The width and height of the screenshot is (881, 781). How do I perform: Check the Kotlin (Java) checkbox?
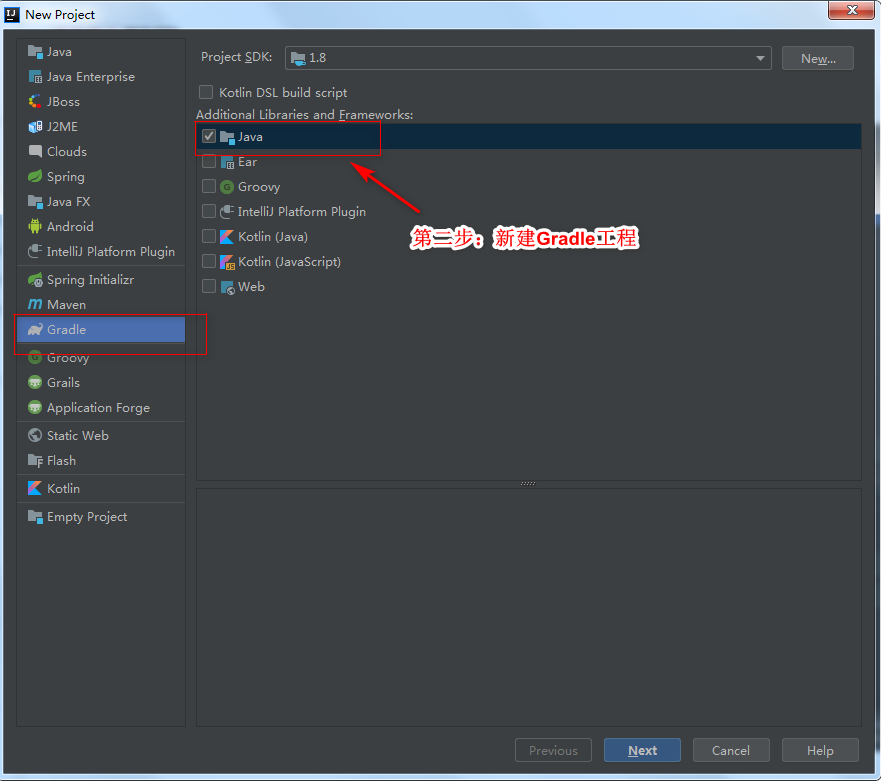click(x=209, y=237)
